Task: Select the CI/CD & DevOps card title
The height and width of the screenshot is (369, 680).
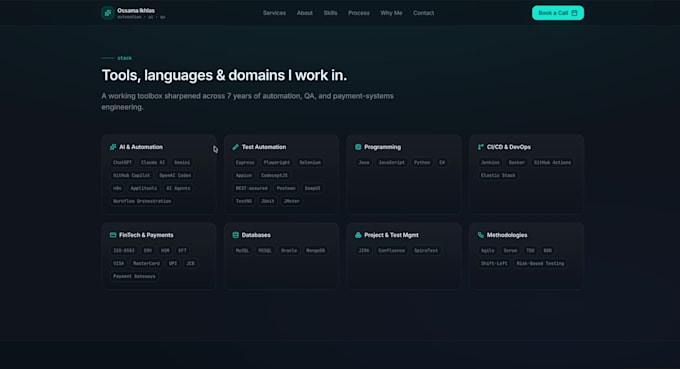Action: (509, 147)
